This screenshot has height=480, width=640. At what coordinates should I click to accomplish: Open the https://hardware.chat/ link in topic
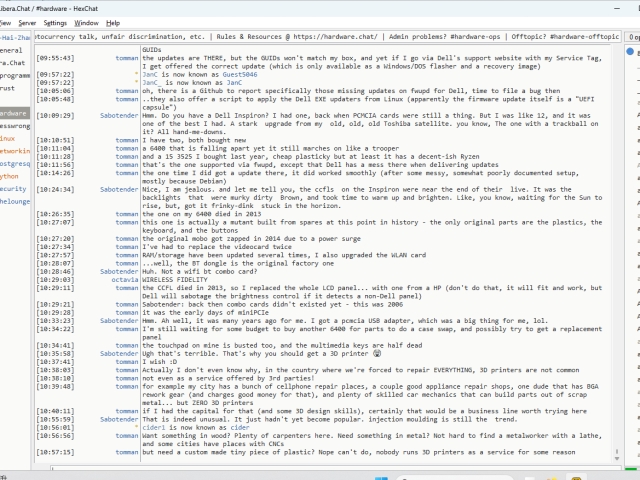click(336, 36)
